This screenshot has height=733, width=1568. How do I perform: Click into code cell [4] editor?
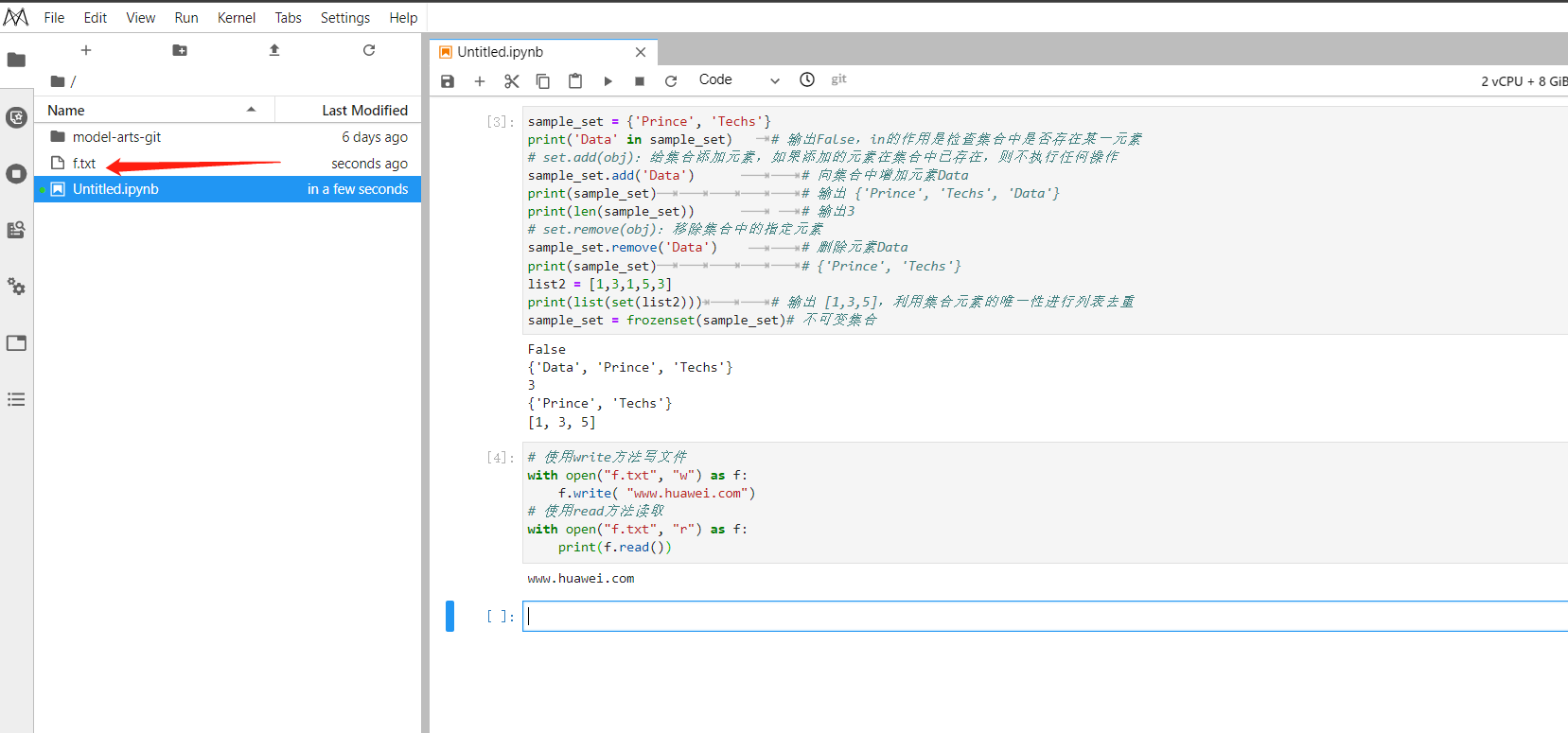(1045, 502)
